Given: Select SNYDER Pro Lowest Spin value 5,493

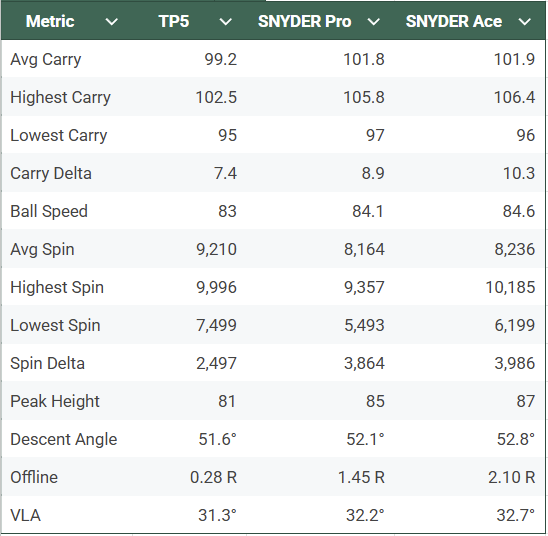Looking at the screenshot, I should tap(364, 326).
